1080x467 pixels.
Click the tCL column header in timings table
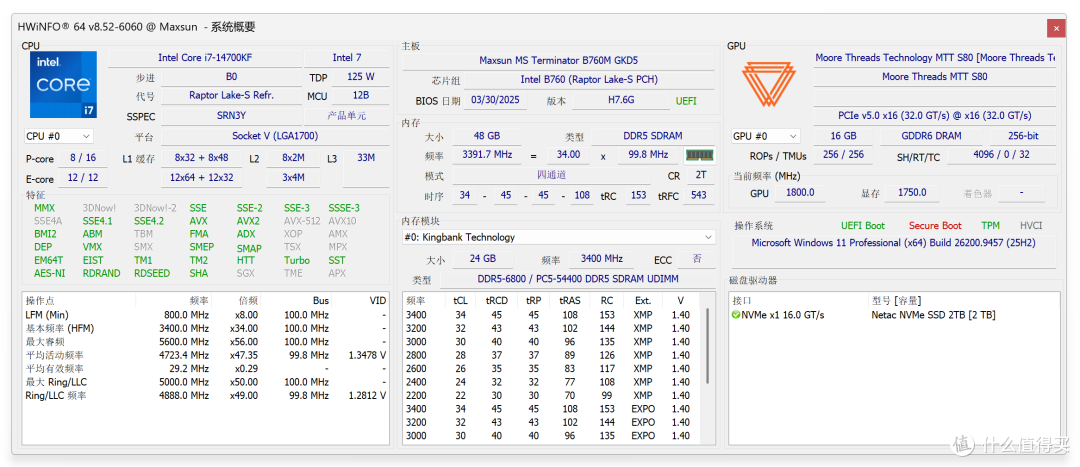click(459, 301)
